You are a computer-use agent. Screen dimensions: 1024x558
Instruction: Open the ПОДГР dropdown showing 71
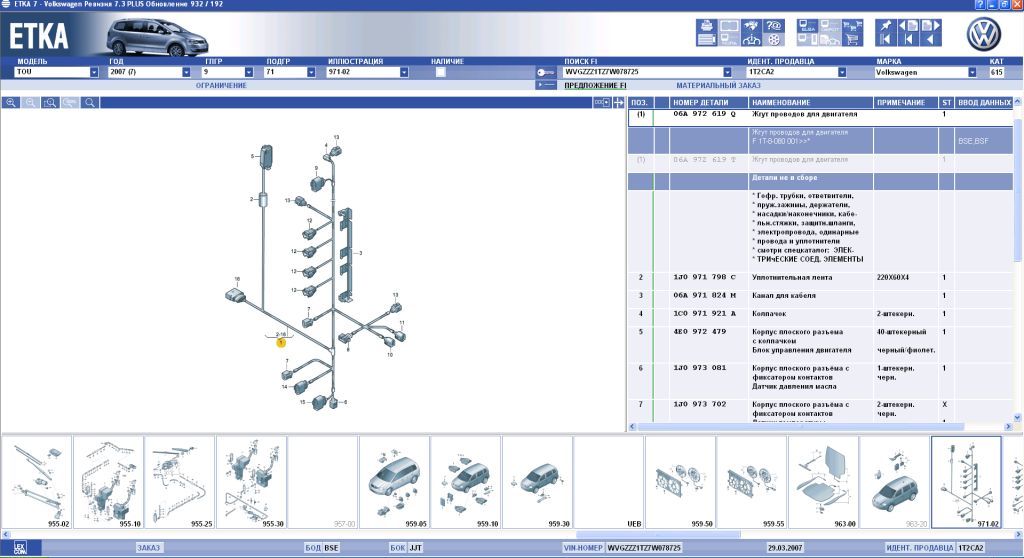pyautogui.click(x=311, y=73)
